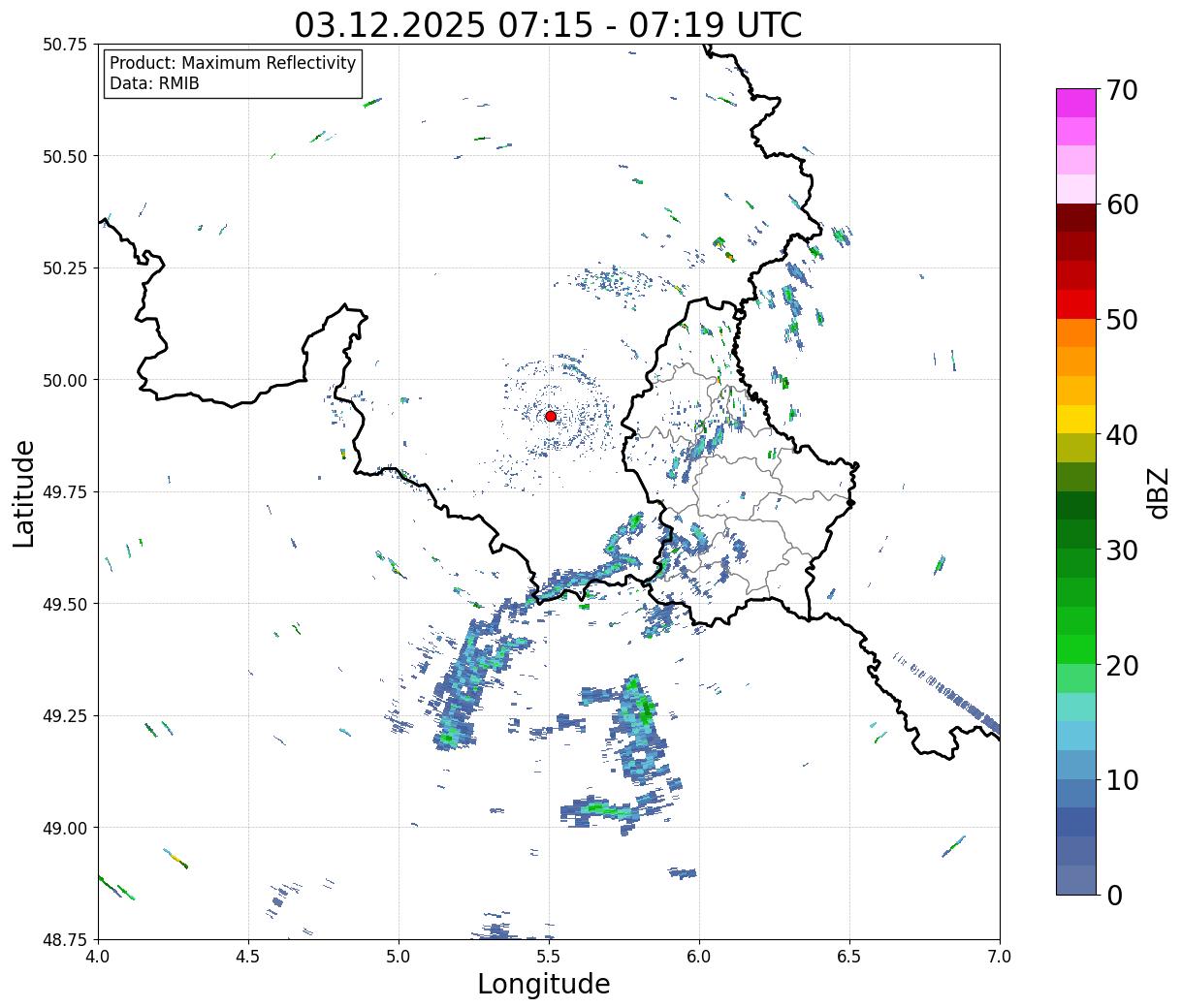
Task: Click the bottom grey-blue colorbar swatch at 0
Action: coord(1076,880)
